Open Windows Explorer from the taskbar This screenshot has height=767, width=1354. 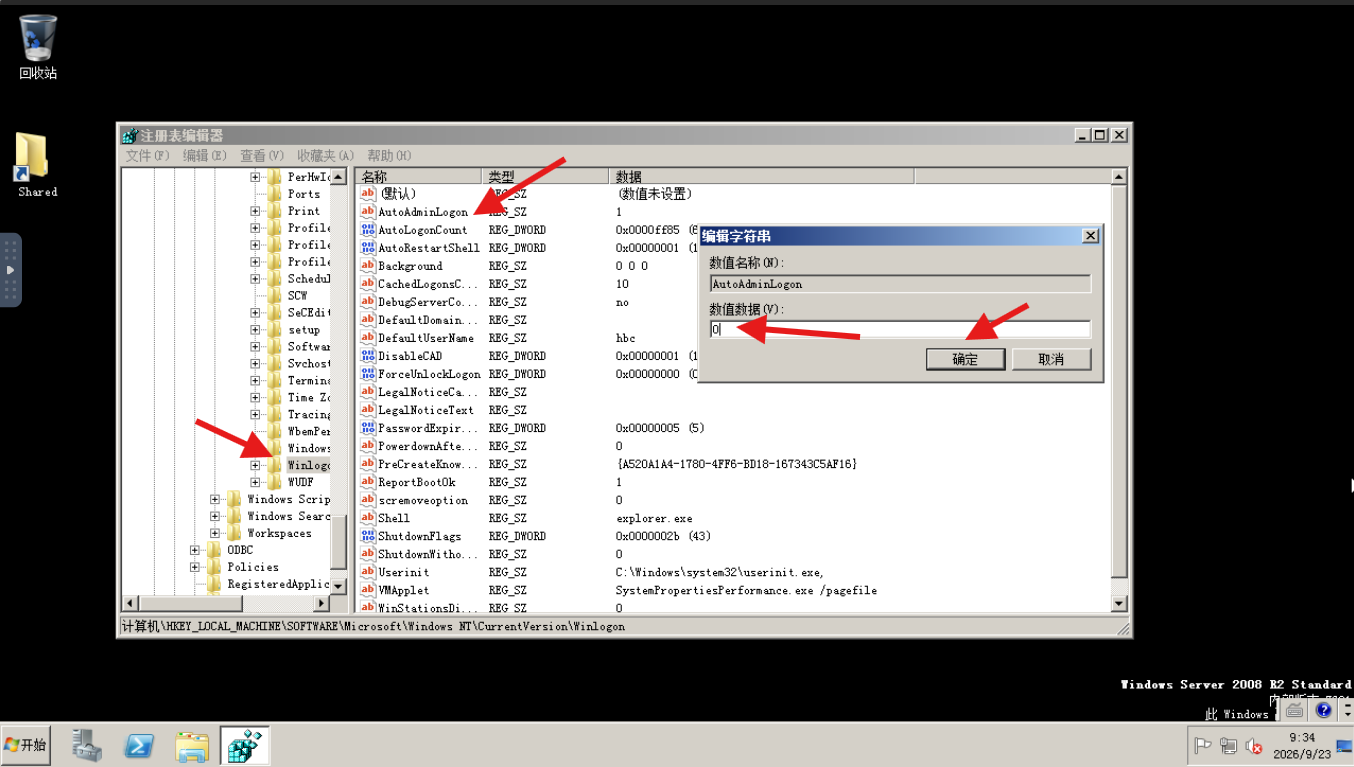pos(192,745)
